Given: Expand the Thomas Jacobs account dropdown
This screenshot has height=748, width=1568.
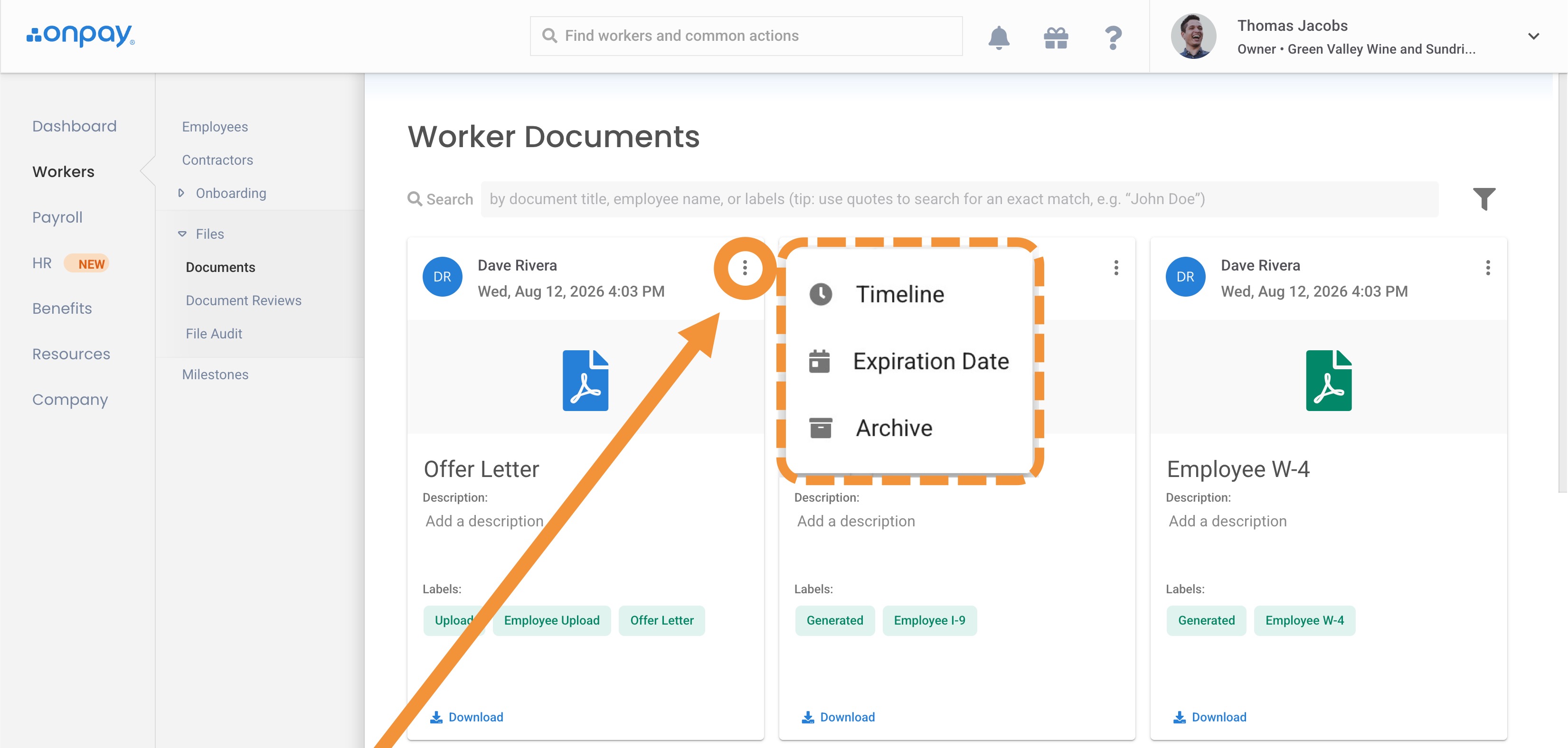Looking at the screenshot, I should tap(1533, 37).
